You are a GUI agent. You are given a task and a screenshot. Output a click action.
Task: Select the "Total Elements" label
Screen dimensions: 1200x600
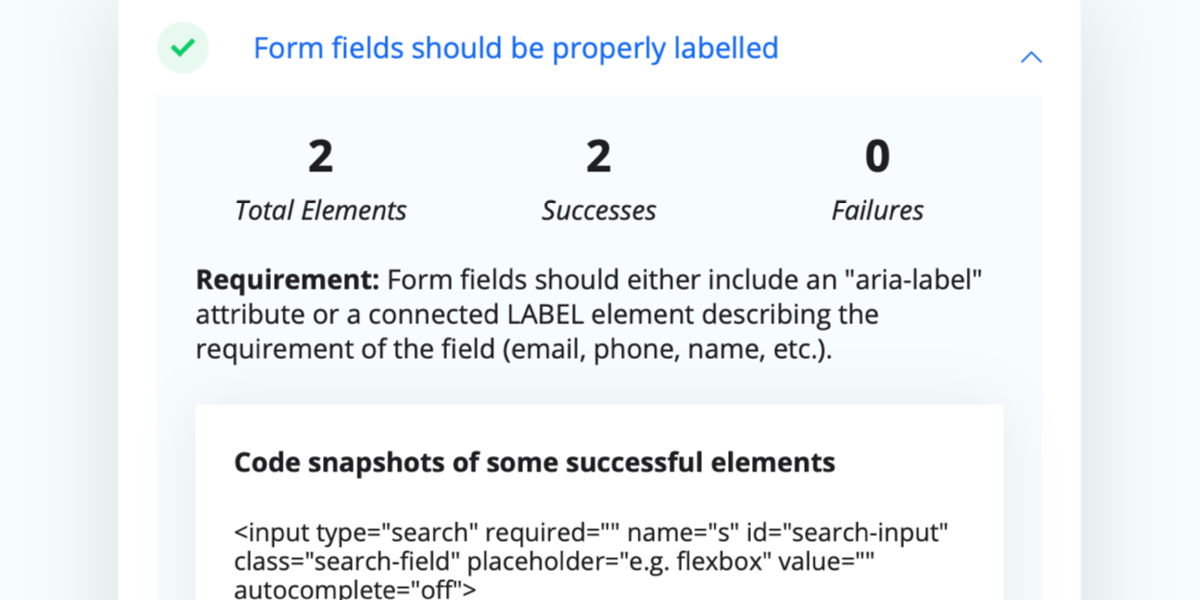click(320, 211)
